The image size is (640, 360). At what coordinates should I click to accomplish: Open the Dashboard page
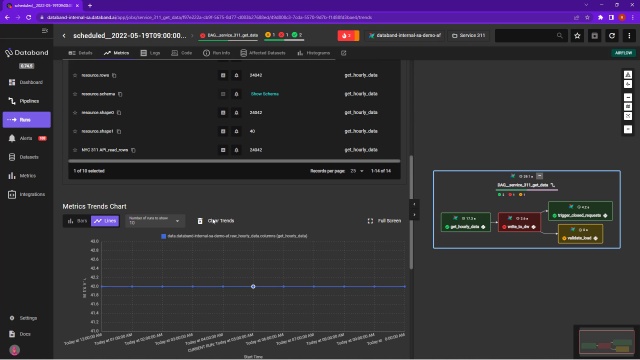26,82
